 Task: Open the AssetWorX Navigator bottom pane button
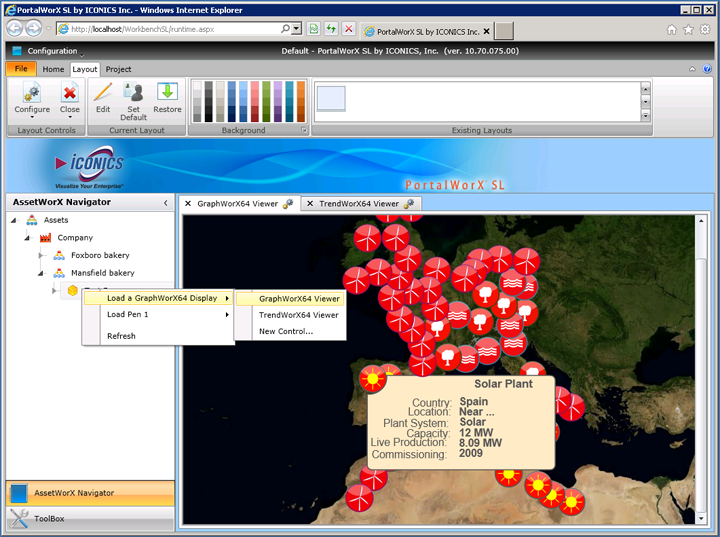(x=90, y=493)
